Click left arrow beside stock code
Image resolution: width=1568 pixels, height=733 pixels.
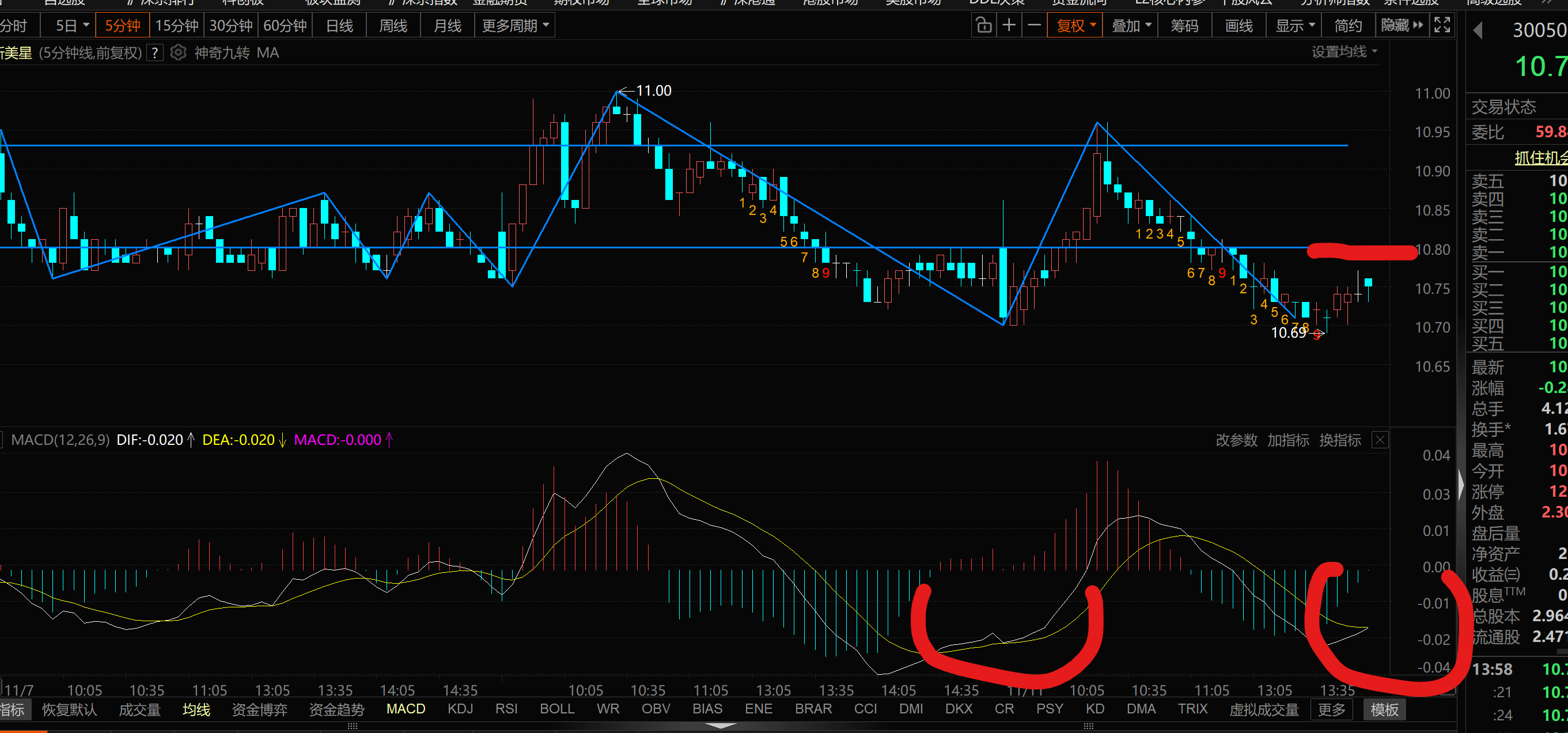click(x=1478, y=31)
